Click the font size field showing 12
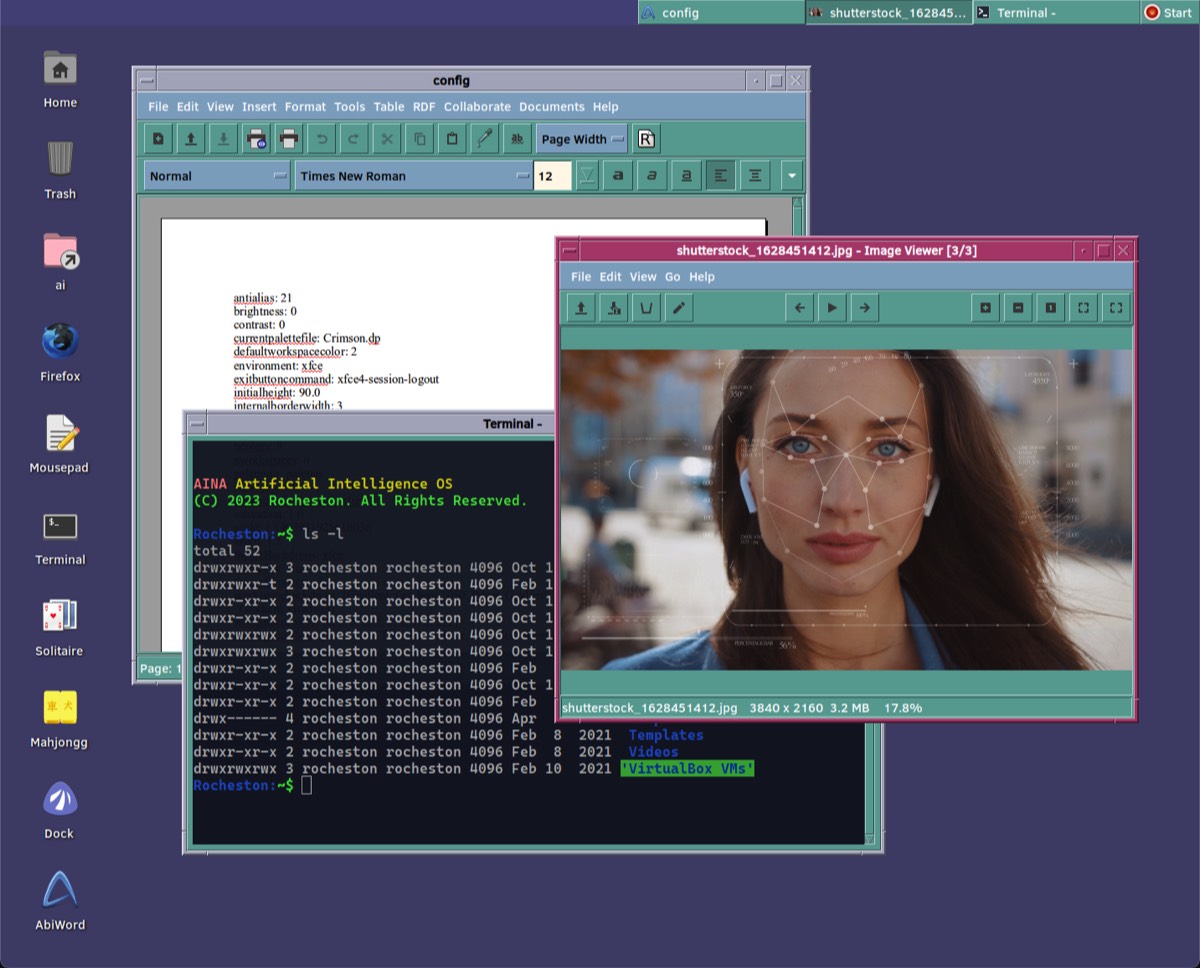 click(x=551, y=176)
